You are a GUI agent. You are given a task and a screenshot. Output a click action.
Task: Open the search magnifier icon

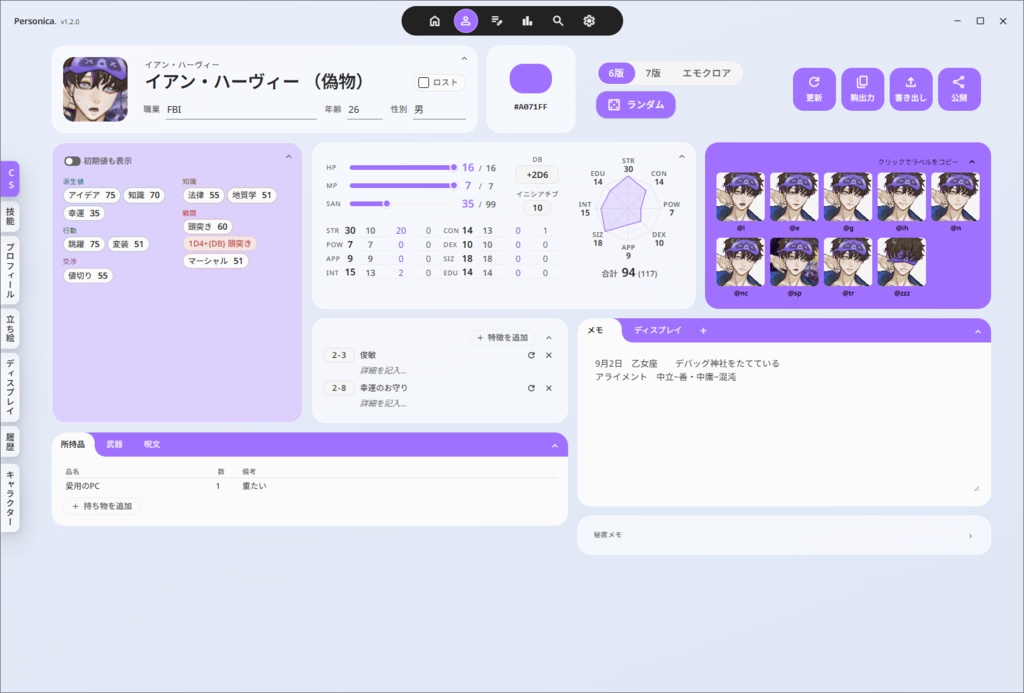coord(558,21)
